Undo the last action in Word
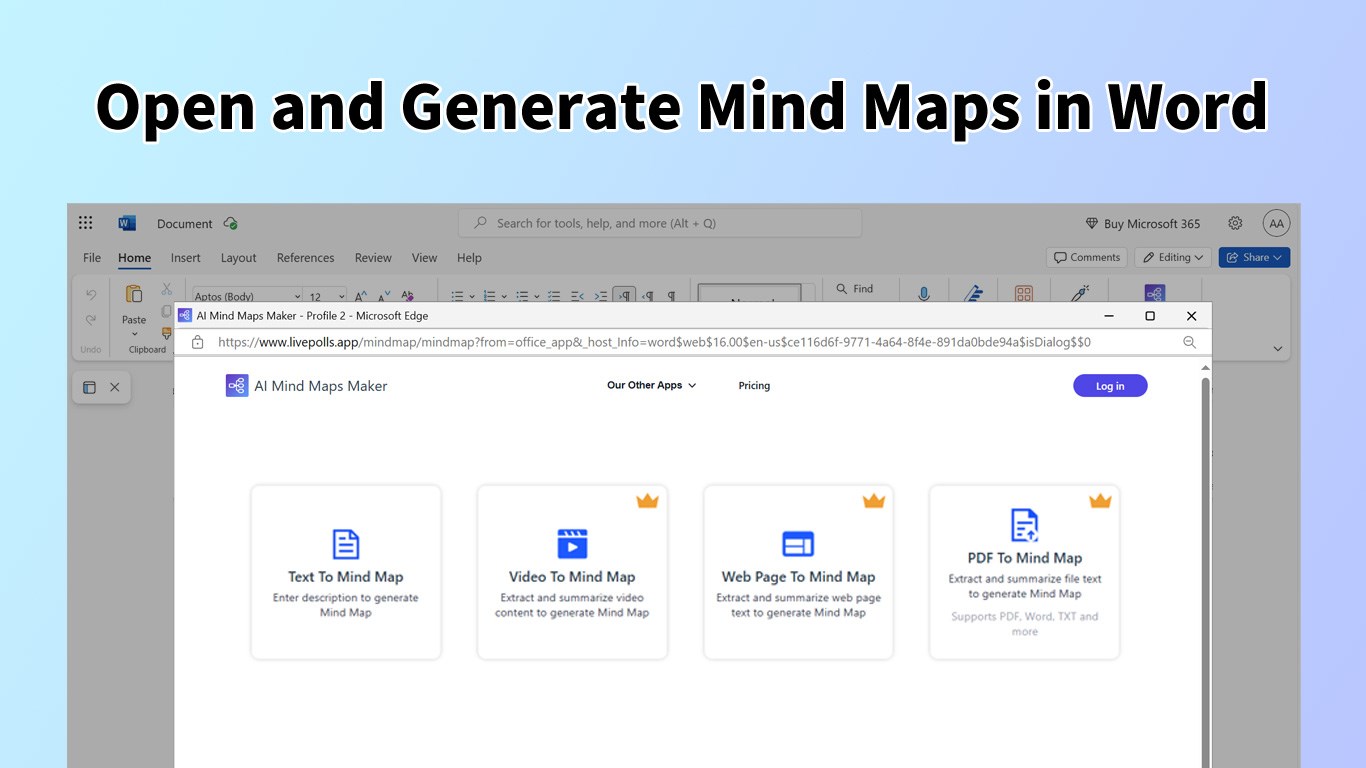 (x=91, y=295)
